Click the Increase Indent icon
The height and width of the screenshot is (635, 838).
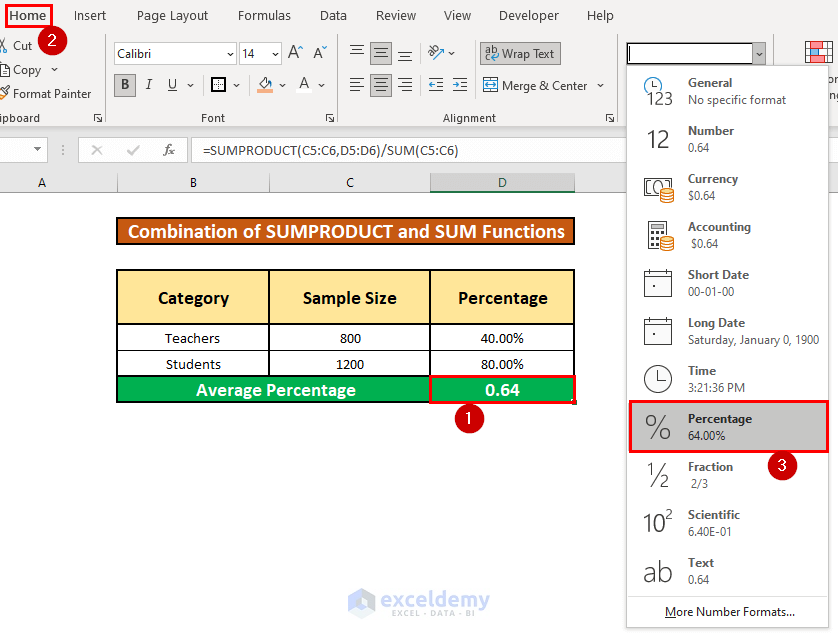(x=460, y=84)
